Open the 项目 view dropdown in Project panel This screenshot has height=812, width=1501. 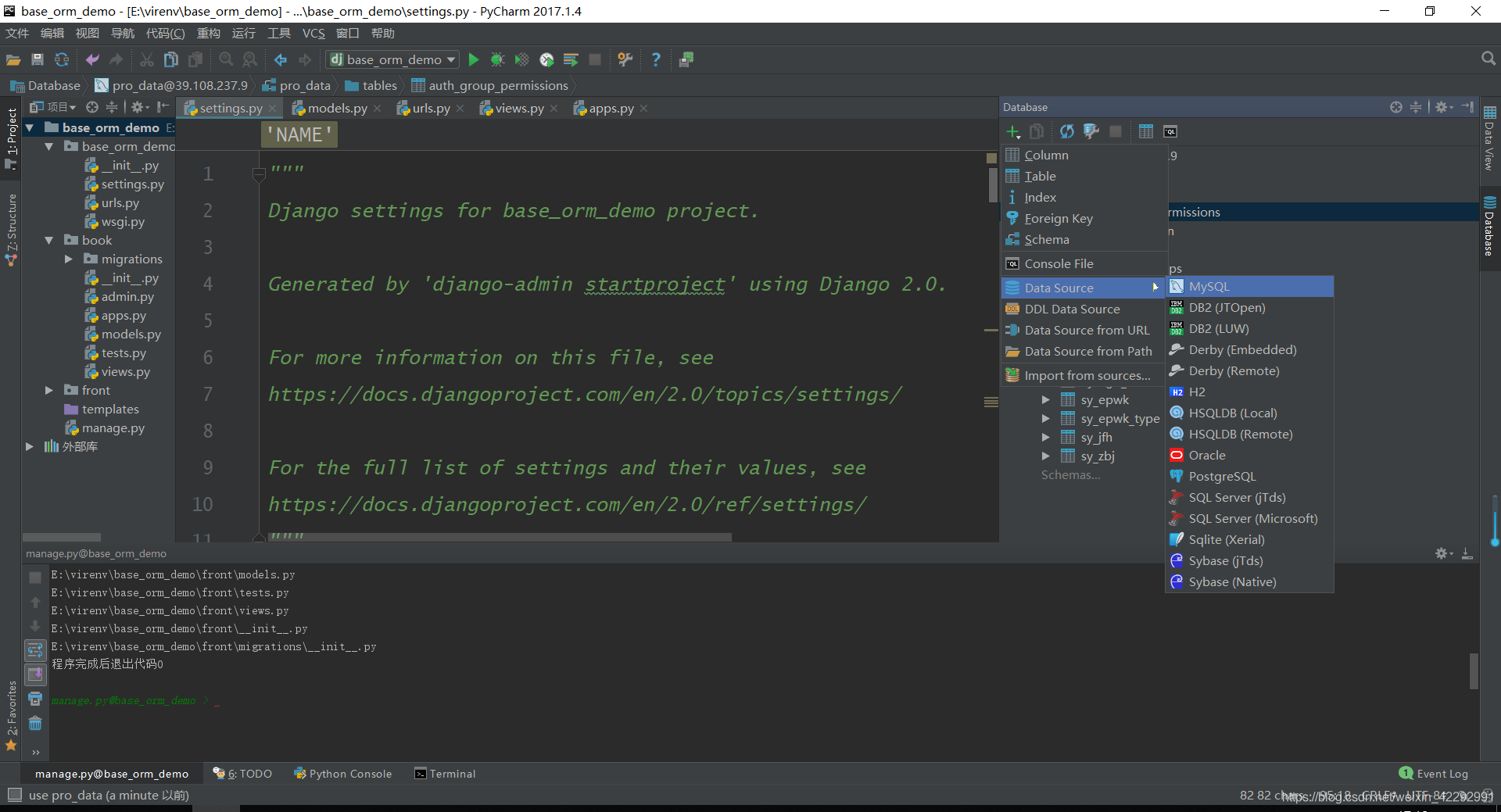click(53, 107)
